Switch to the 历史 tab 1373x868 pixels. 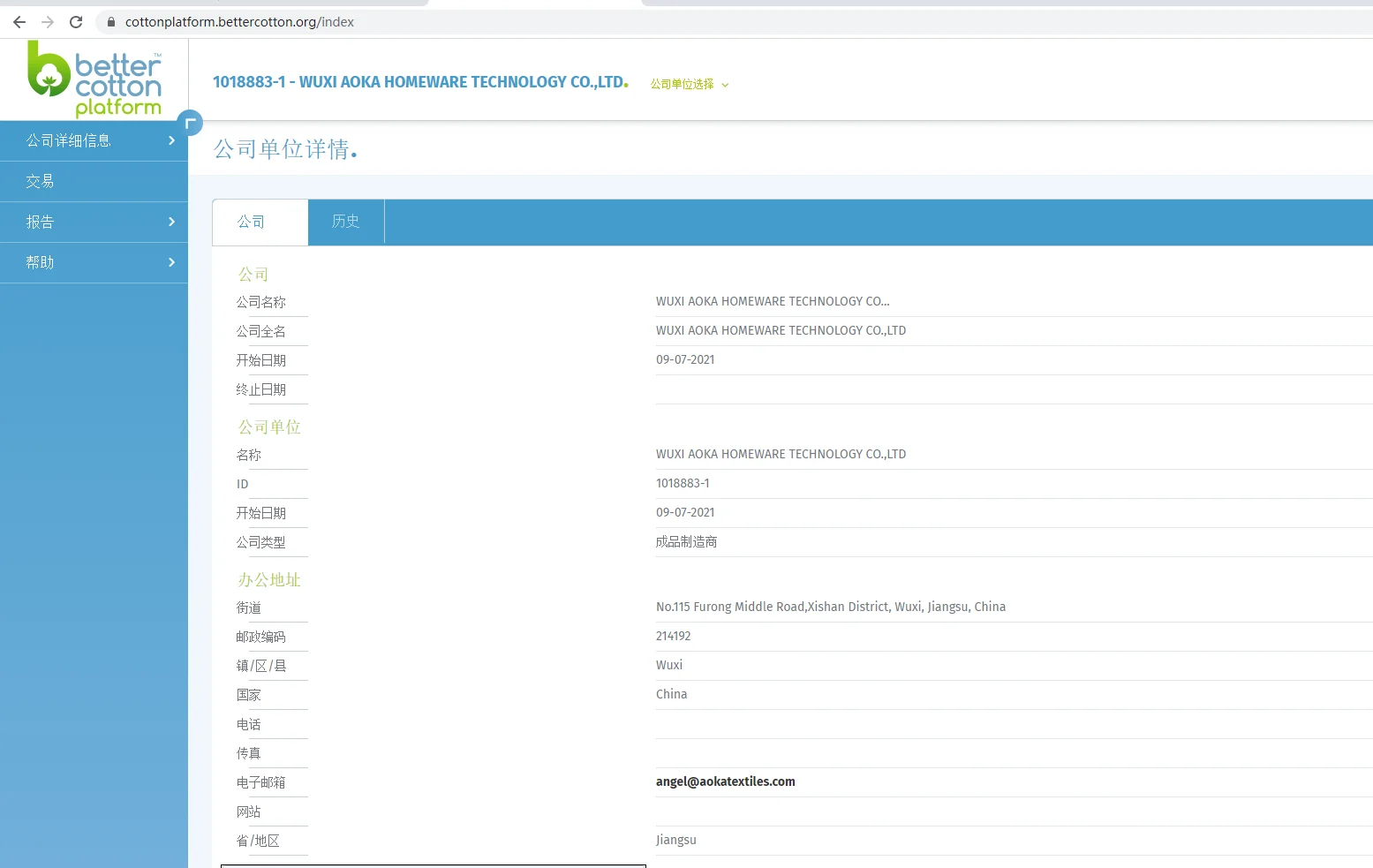click(x=345, y=222)
